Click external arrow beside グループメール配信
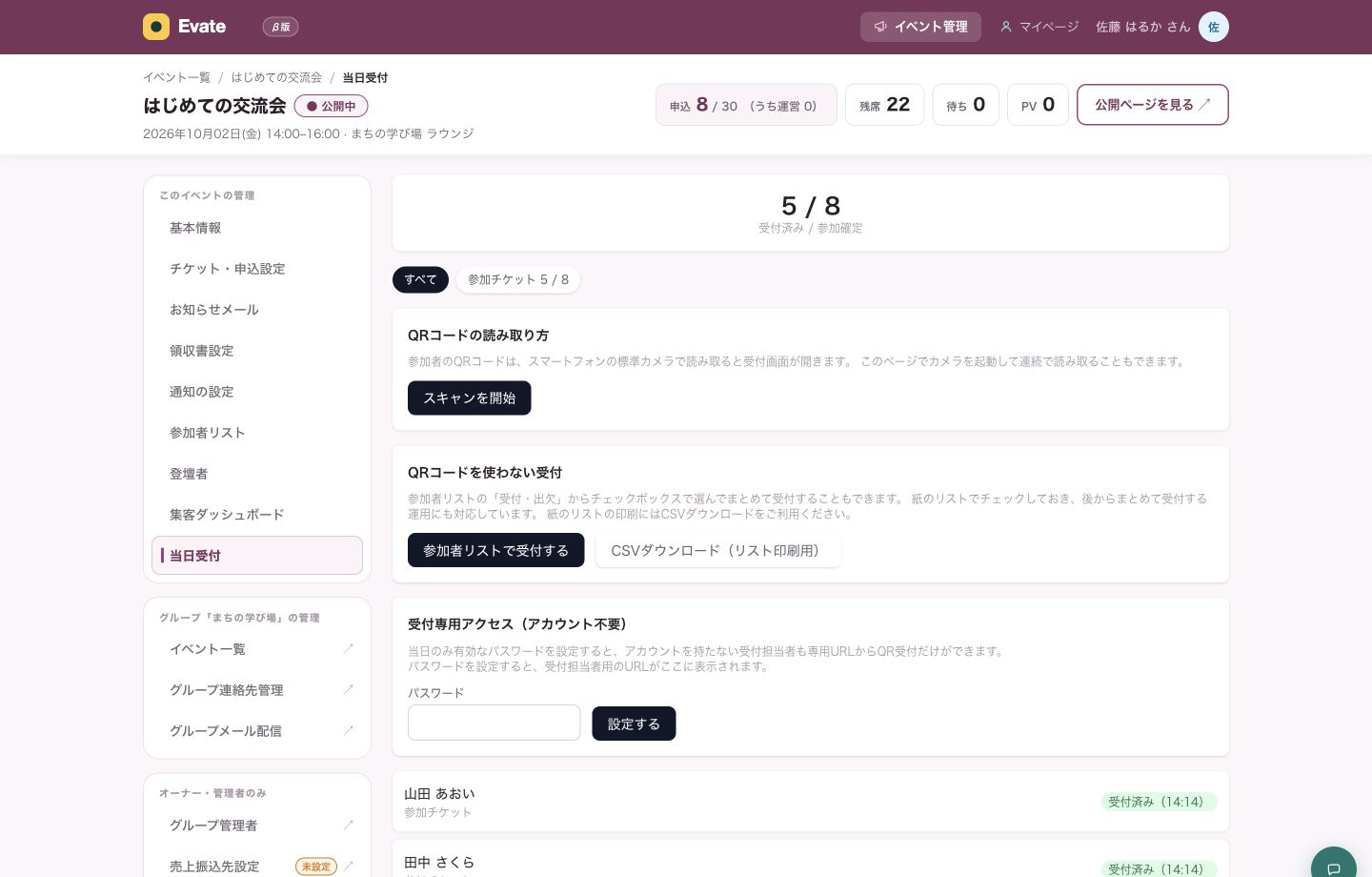This screenshot has width=1372, height=877. (x=348, y=731)
